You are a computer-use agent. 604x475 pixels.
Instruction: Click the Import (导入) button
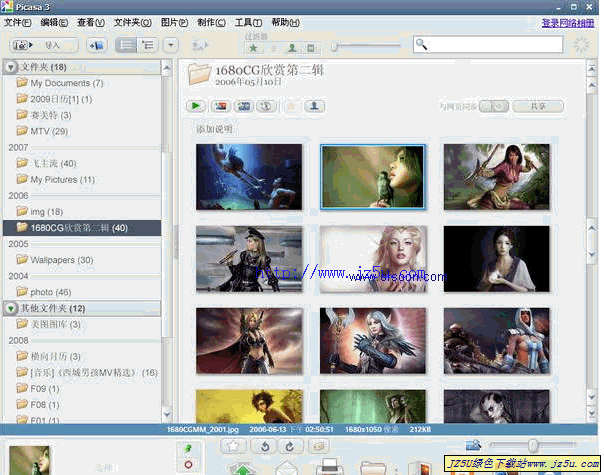click(44, 45)
